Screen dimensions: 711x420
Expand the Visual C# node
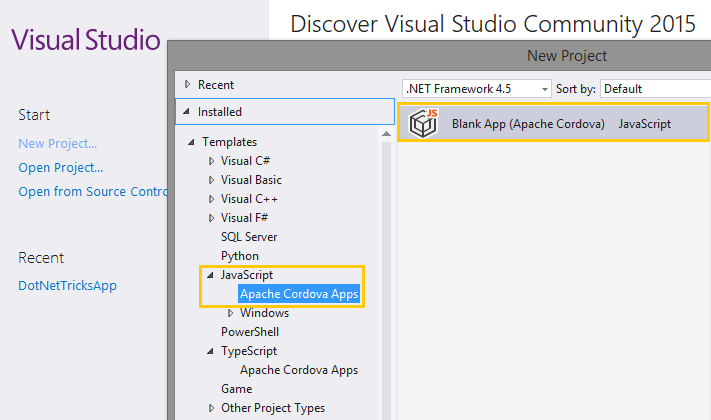pos(211,161)
